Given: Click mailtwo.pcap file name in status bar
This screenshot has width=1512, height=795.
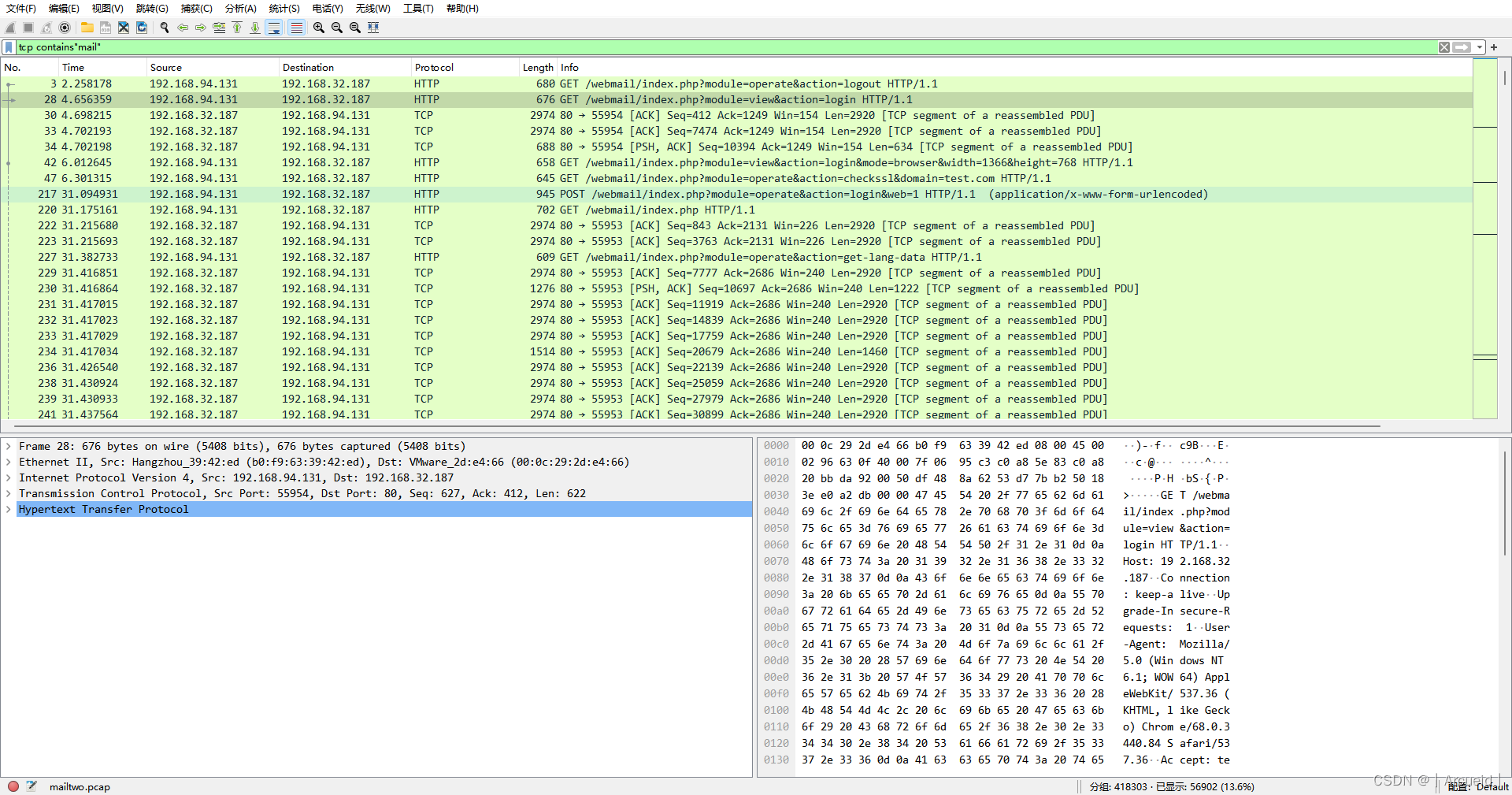Looking at the screenshot, I should (x=80, y=787).
